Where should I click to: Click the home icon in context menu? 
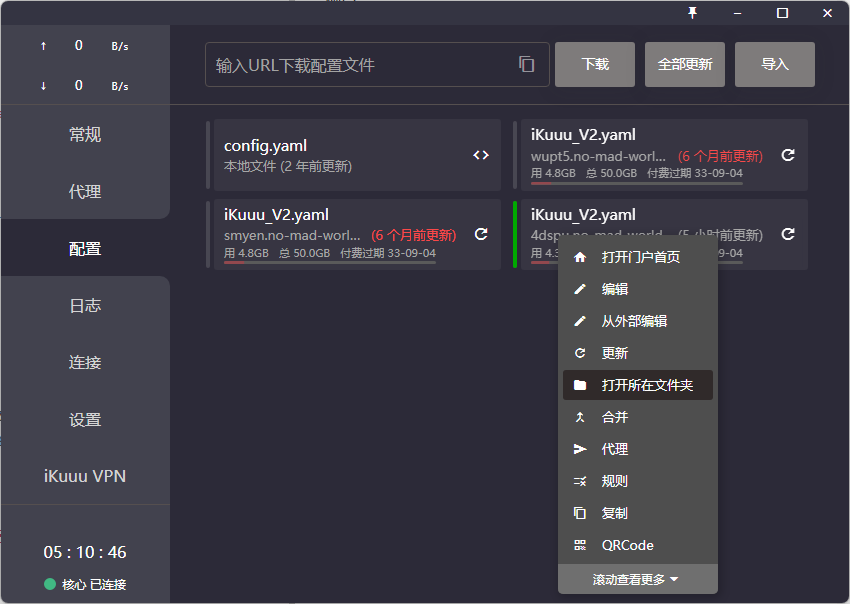580,257
